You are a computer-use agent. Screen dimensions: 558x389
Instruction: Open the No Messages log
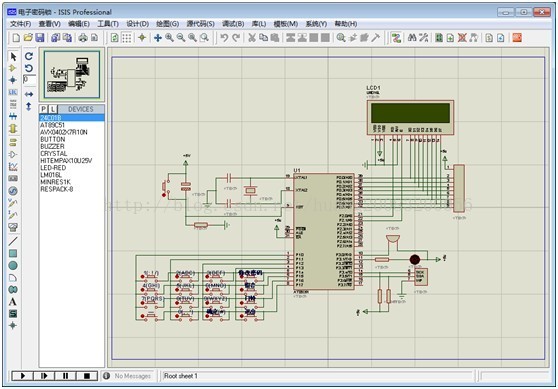coord(128,376)
